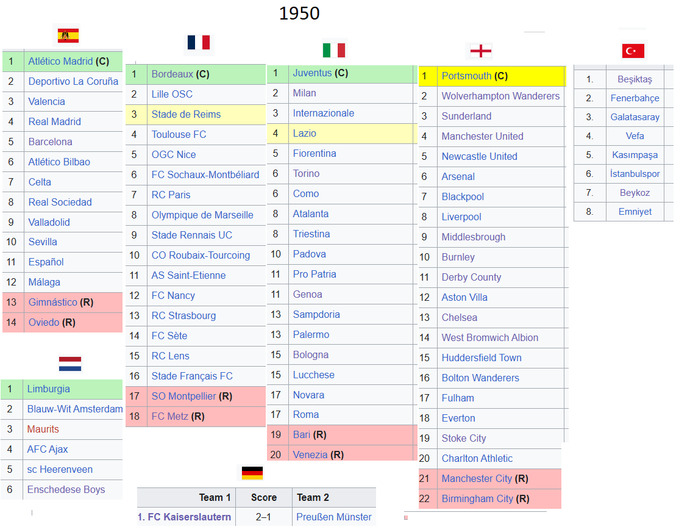Click the Spain flag icon
The height and width of the screenshot is (532, 690).
[68, 36]
